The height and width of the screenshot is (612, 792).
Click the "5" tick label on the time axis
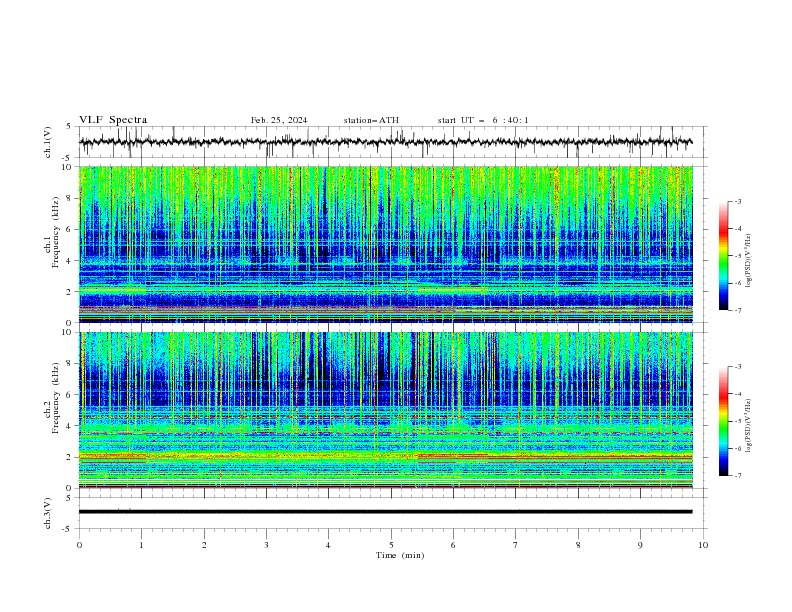point(391,545)
